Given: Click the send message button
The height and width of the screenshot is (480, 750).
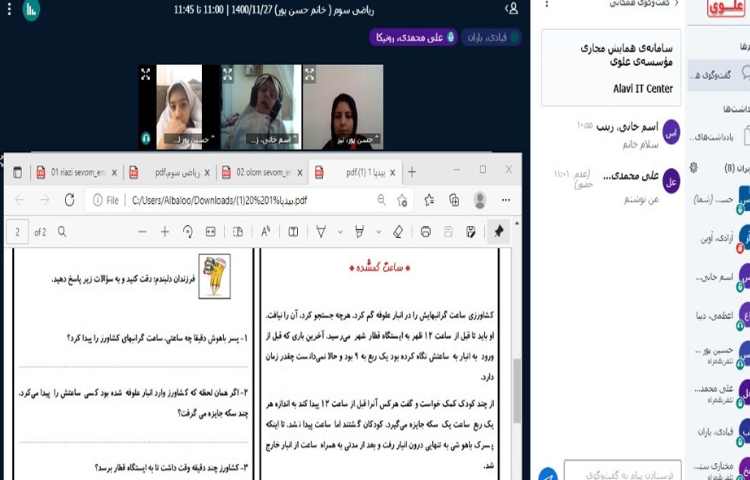Looking at the screenshot, I should (x=548, y=472).
